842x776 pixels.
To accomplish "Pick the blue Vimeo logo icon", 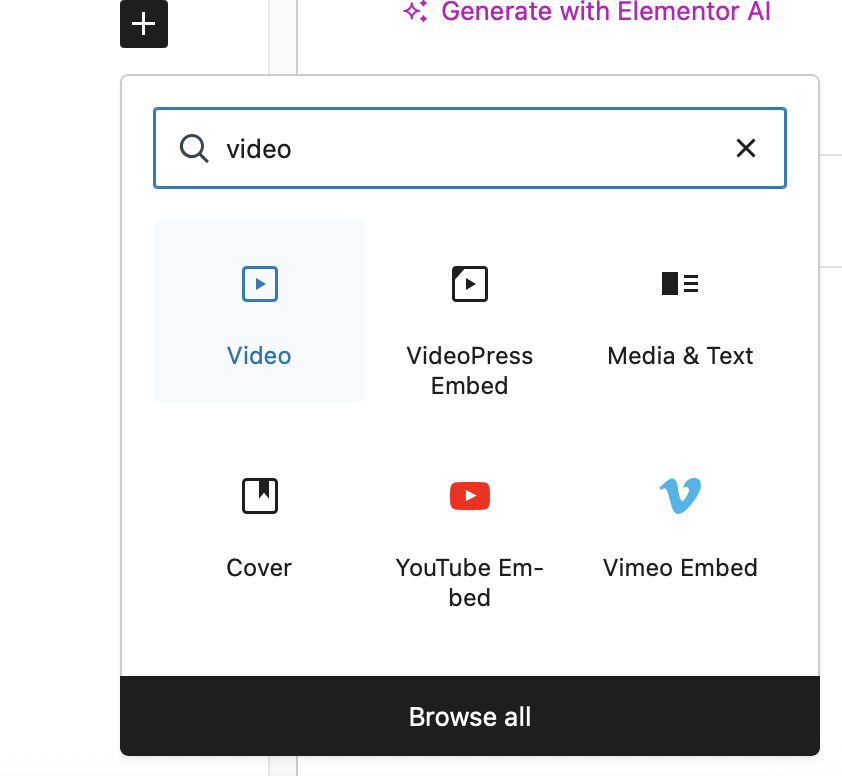I will pyautogui.click(x=680, y=496).
